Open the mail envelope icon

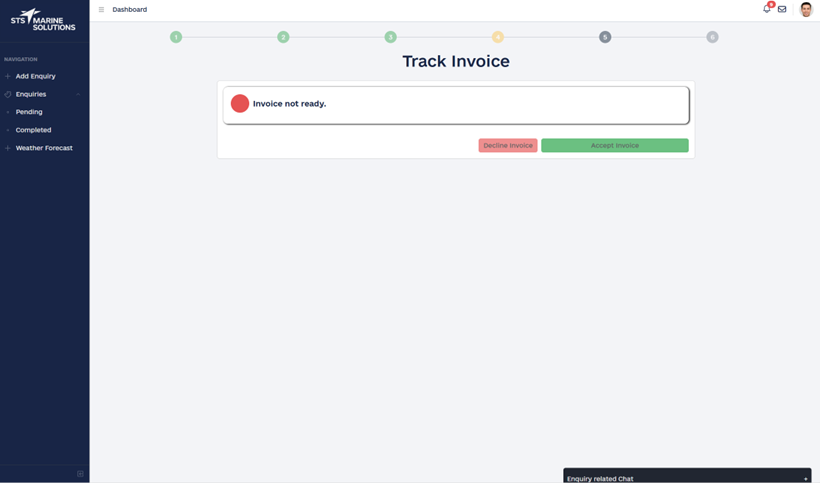pyautogui.click(x=782, y=9)
